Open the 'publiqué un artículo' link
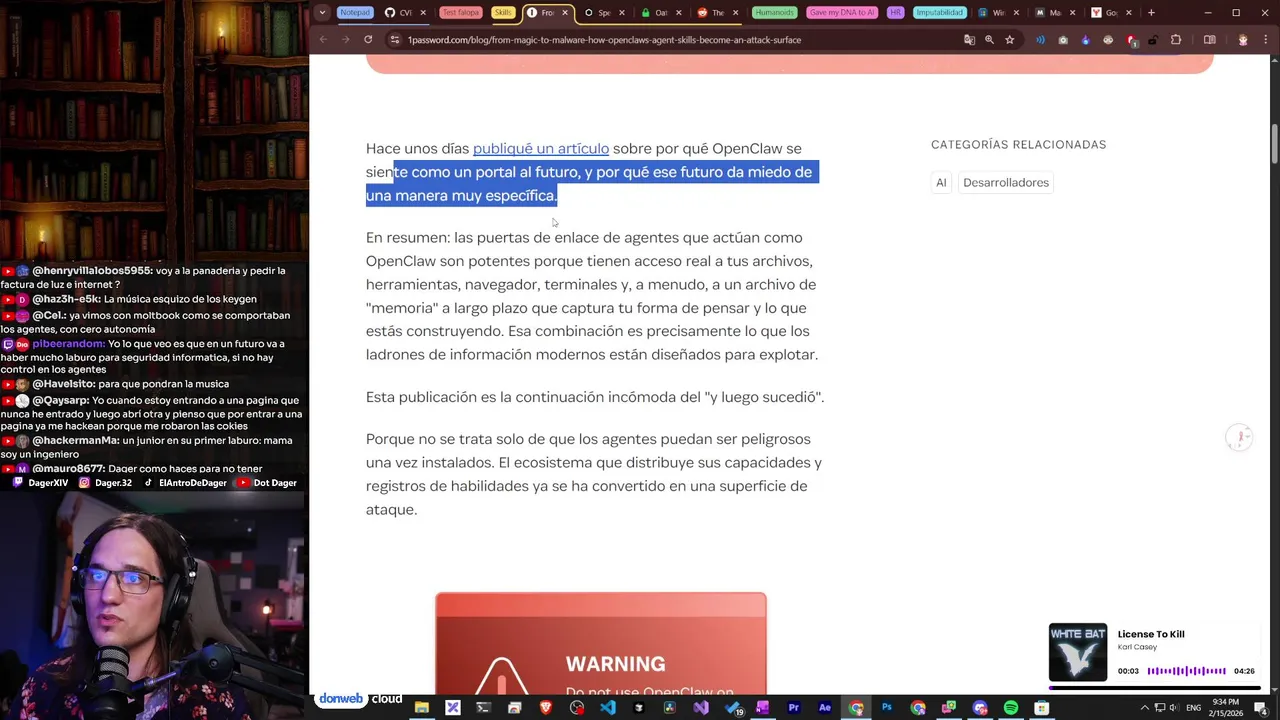 click(x=541, y=148)
